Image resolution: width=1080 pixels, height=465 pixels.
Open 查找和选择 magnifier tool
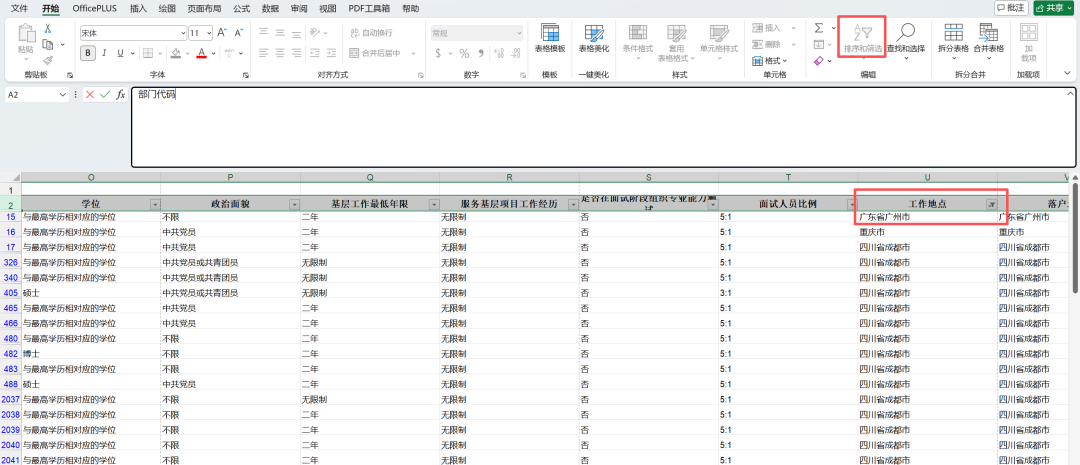pos(905,39)
